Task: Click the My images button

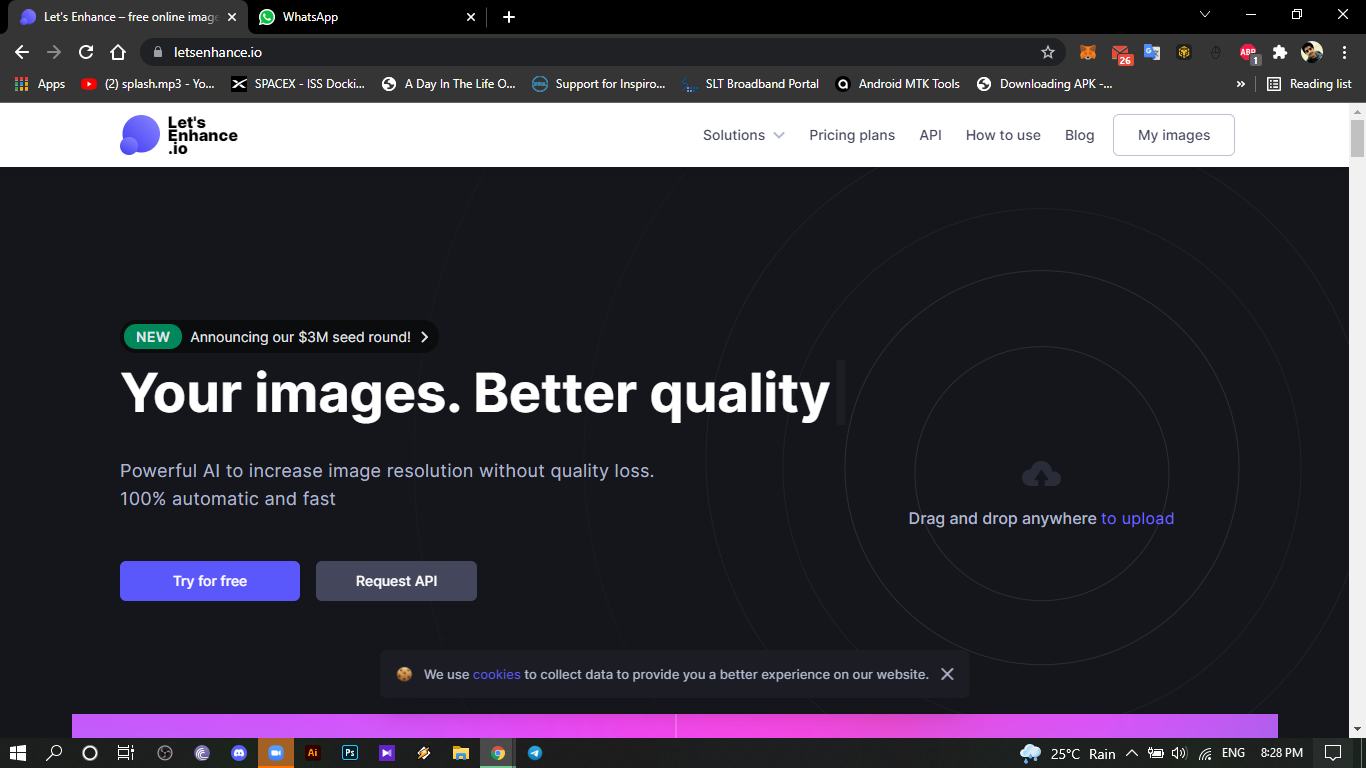Action: coord(1174,135)
